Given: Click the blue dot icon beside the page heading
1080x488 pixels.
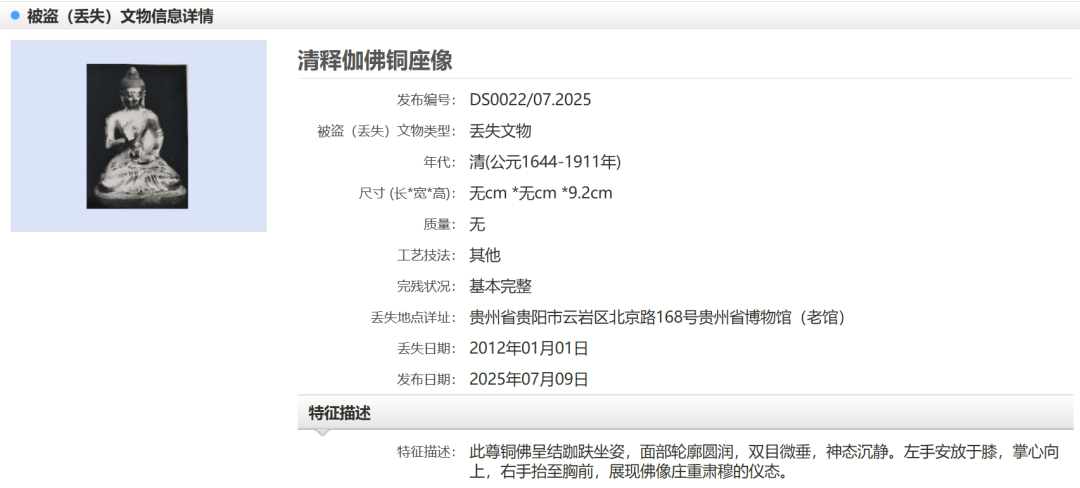Looking at the screenshot, I should coord(15,15).
